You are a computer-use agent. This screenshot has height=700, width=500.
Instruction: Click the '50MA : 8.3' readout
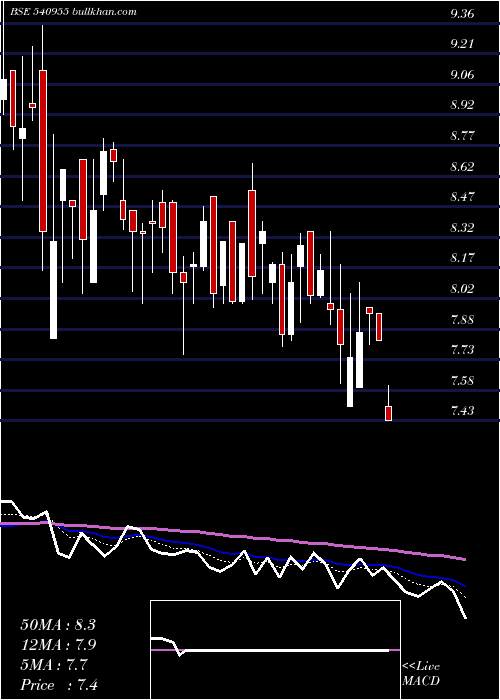(x=58, y=625)
